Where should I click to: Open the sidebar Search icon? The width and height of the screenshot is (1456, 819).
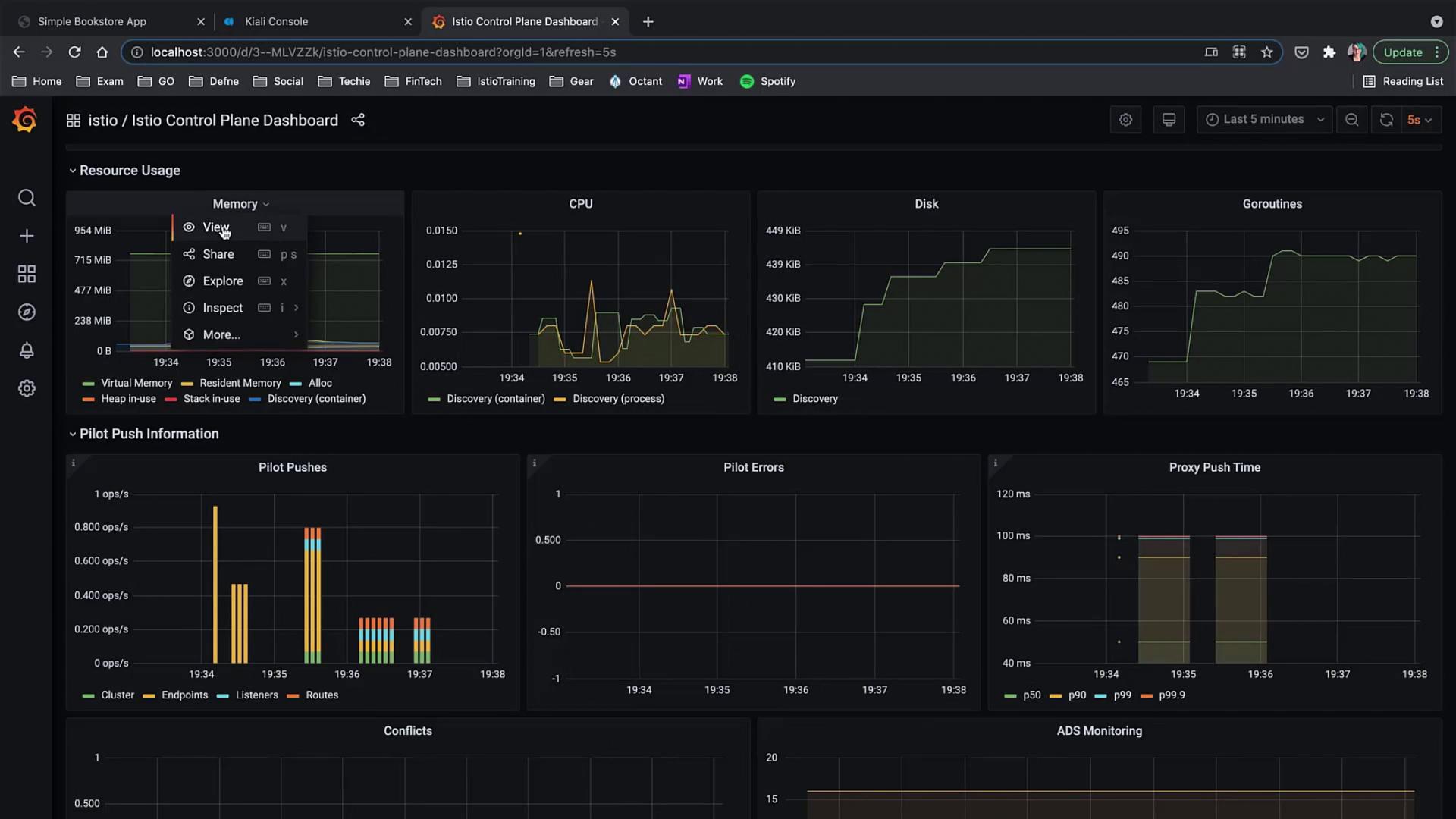27,198
